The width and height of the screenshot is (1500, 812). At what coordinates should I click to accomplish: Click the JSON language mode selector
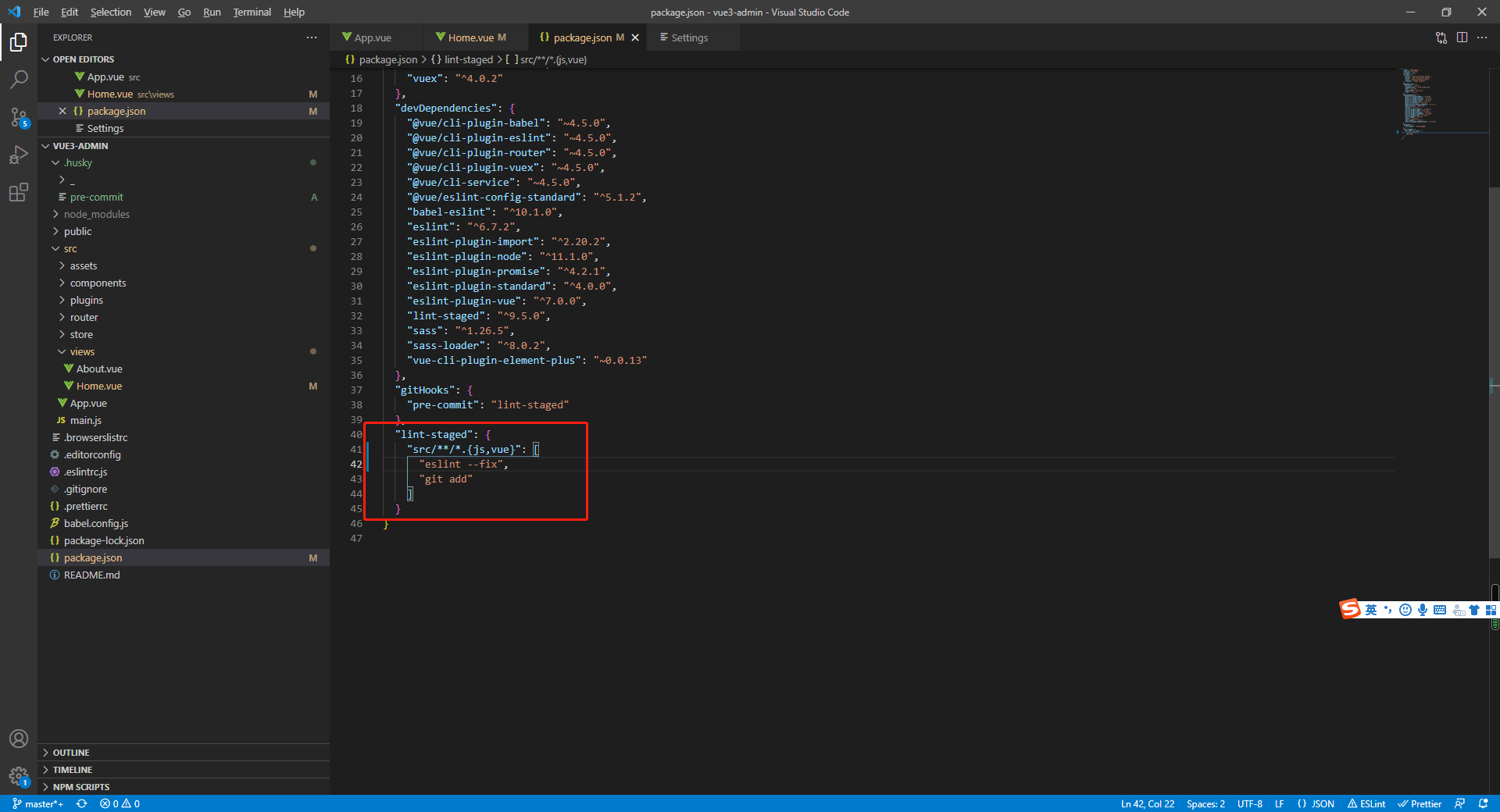click(1316, 803)
